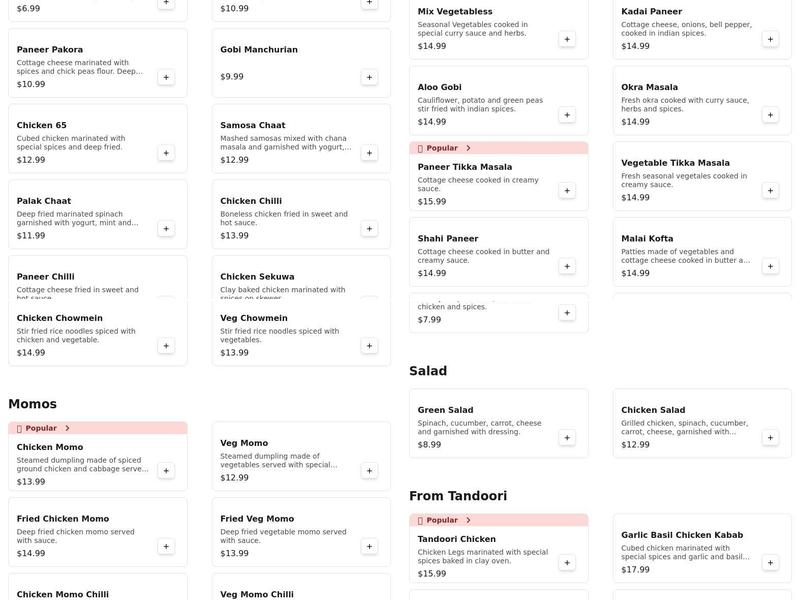Add Green Salad to the order
This screenshot has width=800, height=600.
click(566, 436)
